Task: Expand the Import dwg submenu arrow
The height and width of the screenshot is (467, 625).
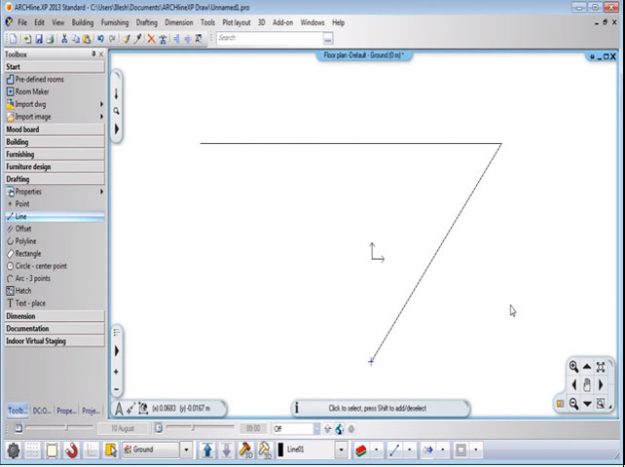Action: pyautogui.click(x=101, y=104)
